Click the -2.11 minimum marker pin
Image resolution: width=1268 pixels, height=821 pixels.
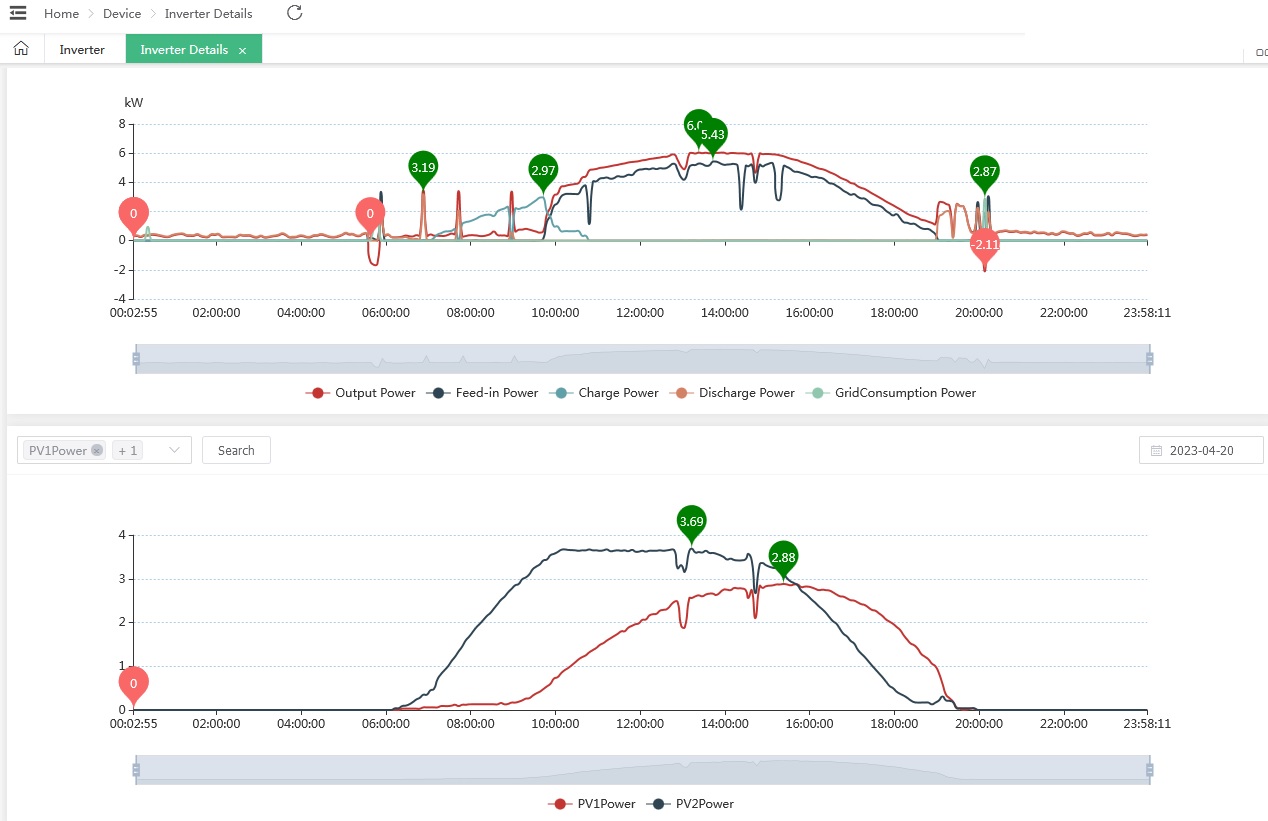pos(985,245)
